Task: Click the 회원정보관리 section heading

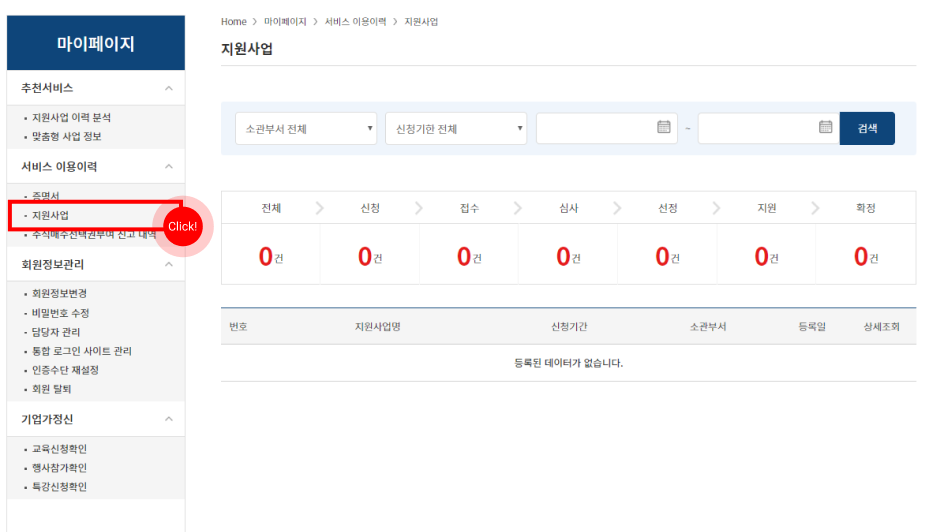Action: coord(53,264)
